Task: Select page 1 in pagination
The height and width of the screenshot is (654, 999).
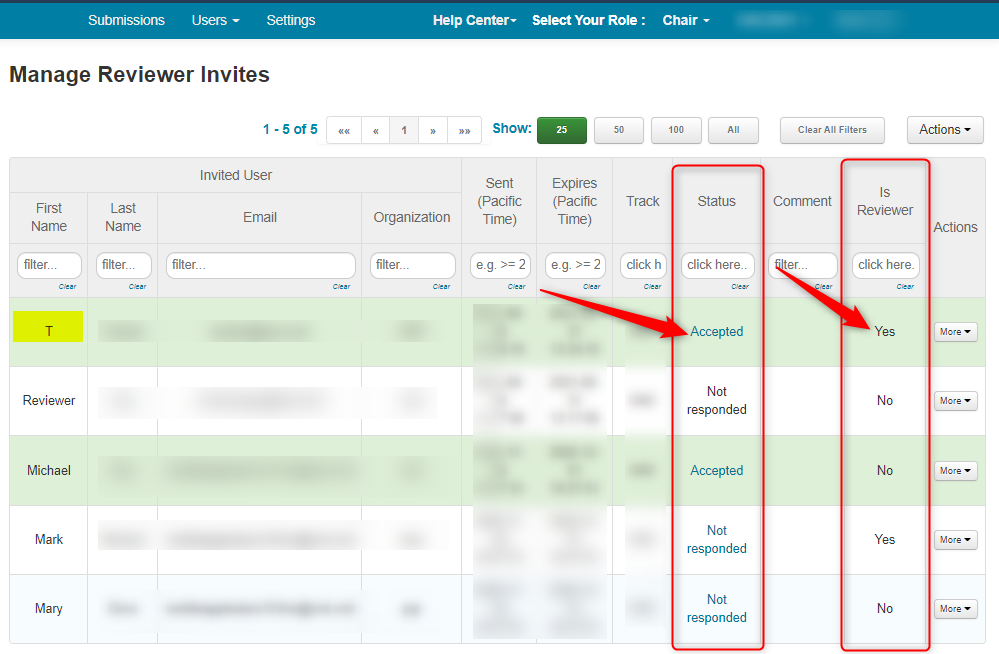Action: [404, 130]
